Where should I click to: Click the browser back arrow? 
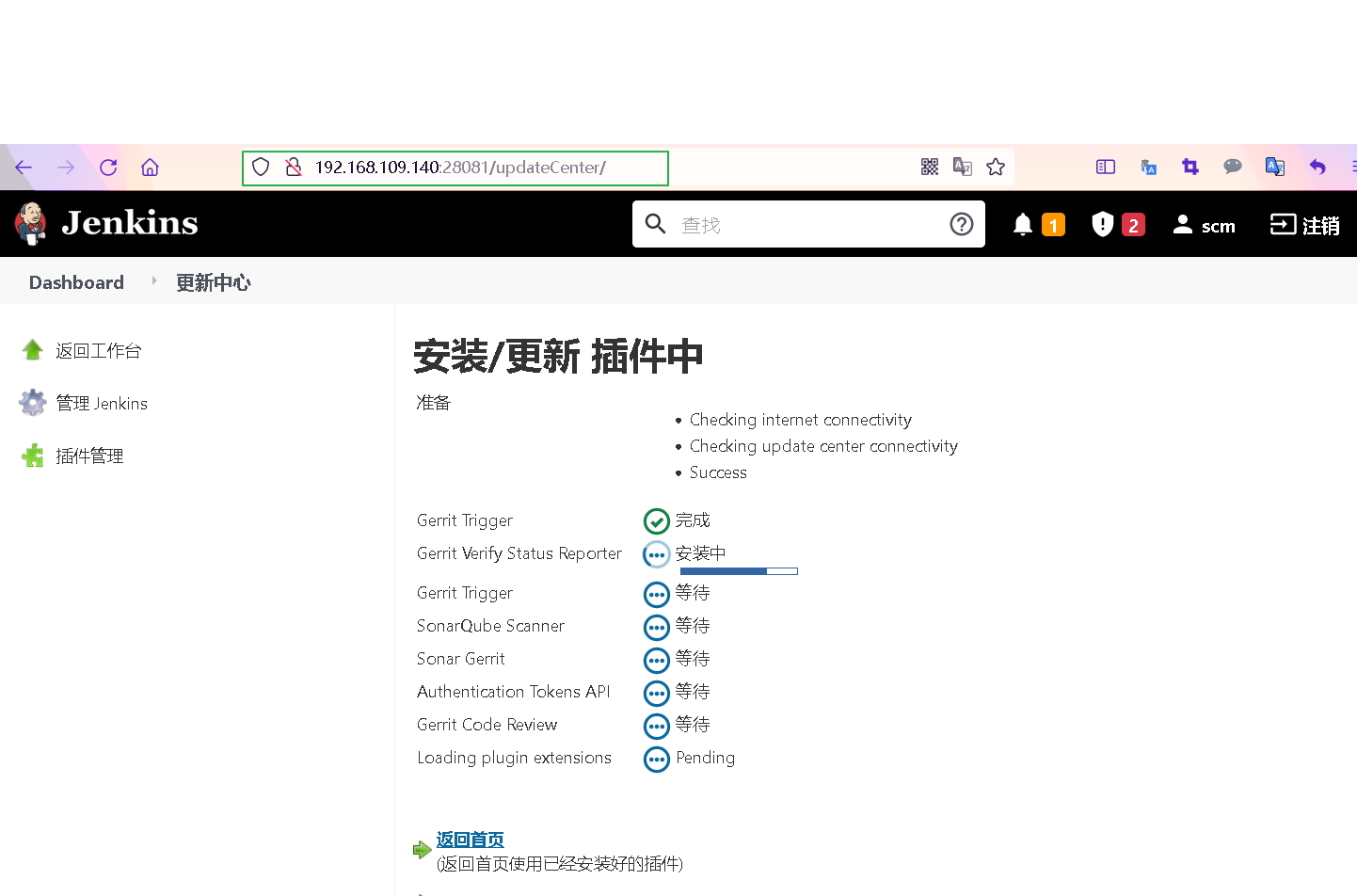click(24, 168)
